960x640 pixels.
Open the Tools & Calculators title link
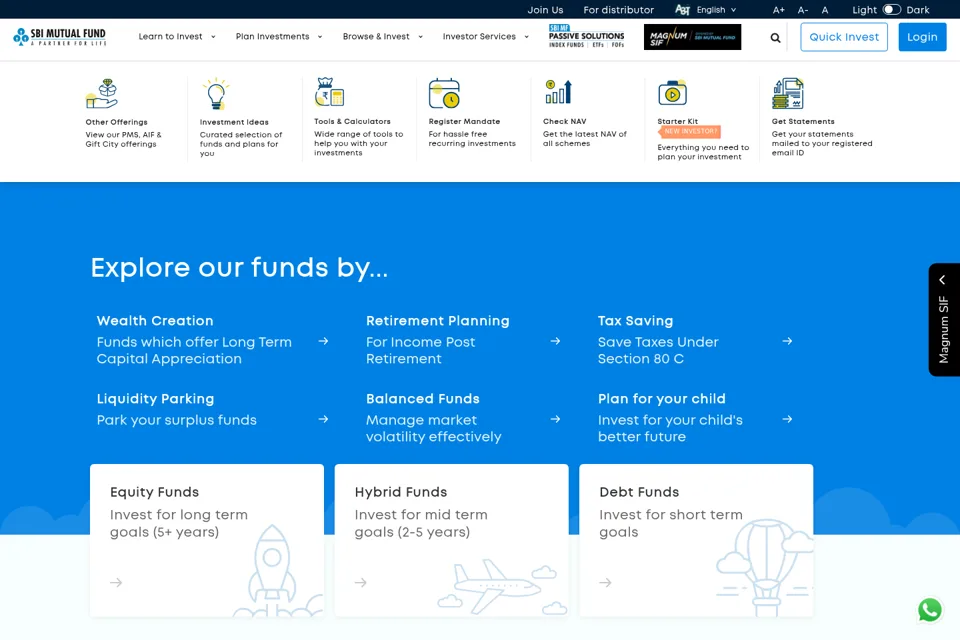pos(352,121)
